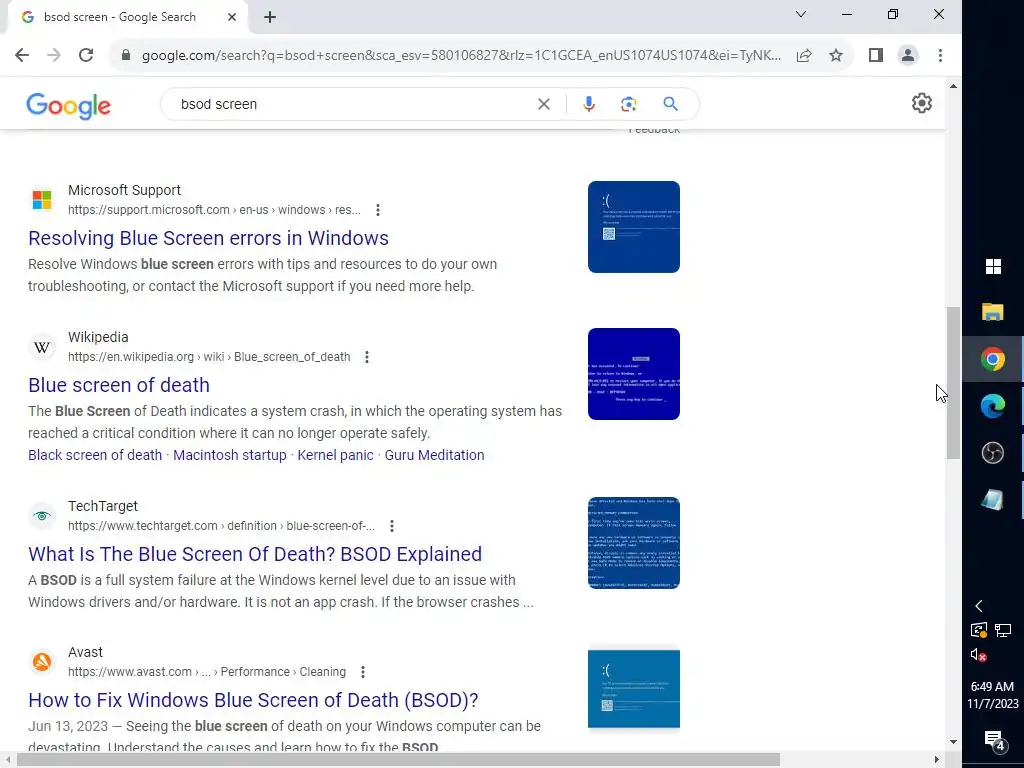Click the forward navigation arrow
Screen dimensions: 1024x768
[x=54, y=56]
